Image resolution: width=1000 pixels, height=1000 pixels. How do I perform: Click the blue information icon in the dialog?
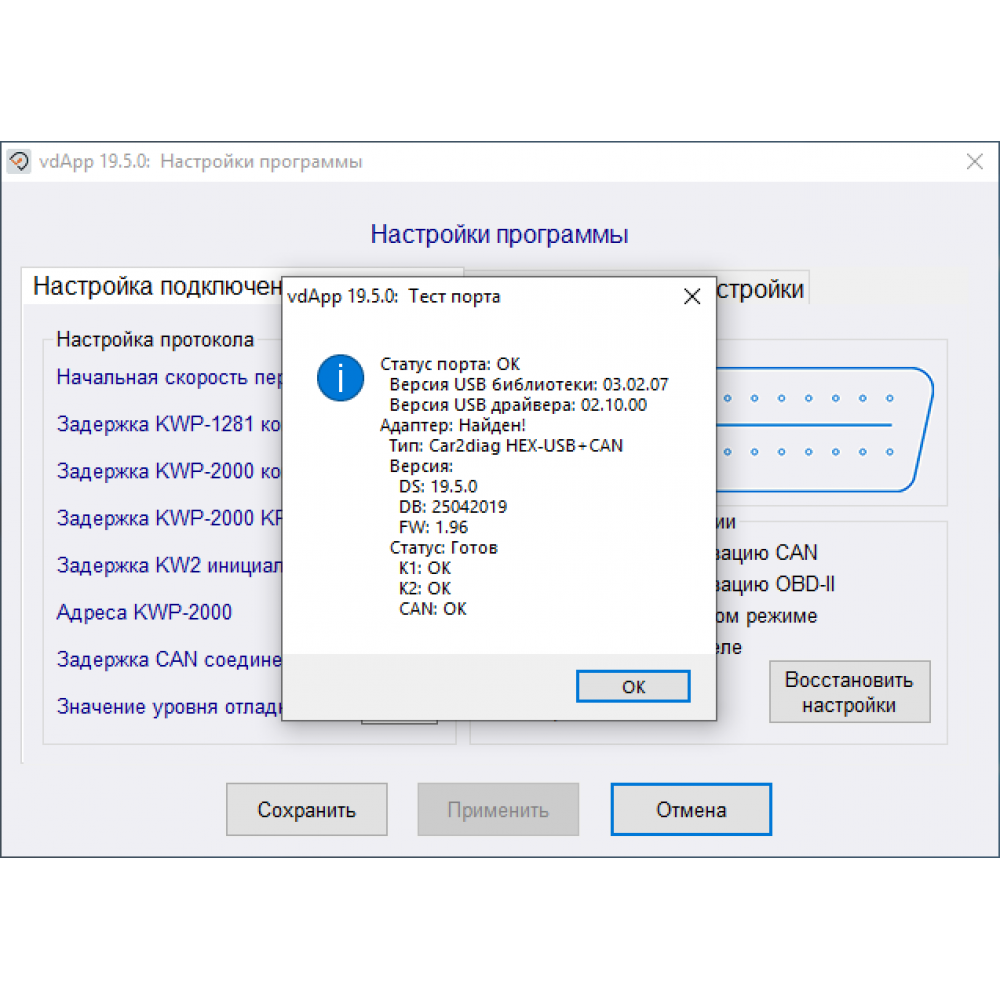click(340, 378)
